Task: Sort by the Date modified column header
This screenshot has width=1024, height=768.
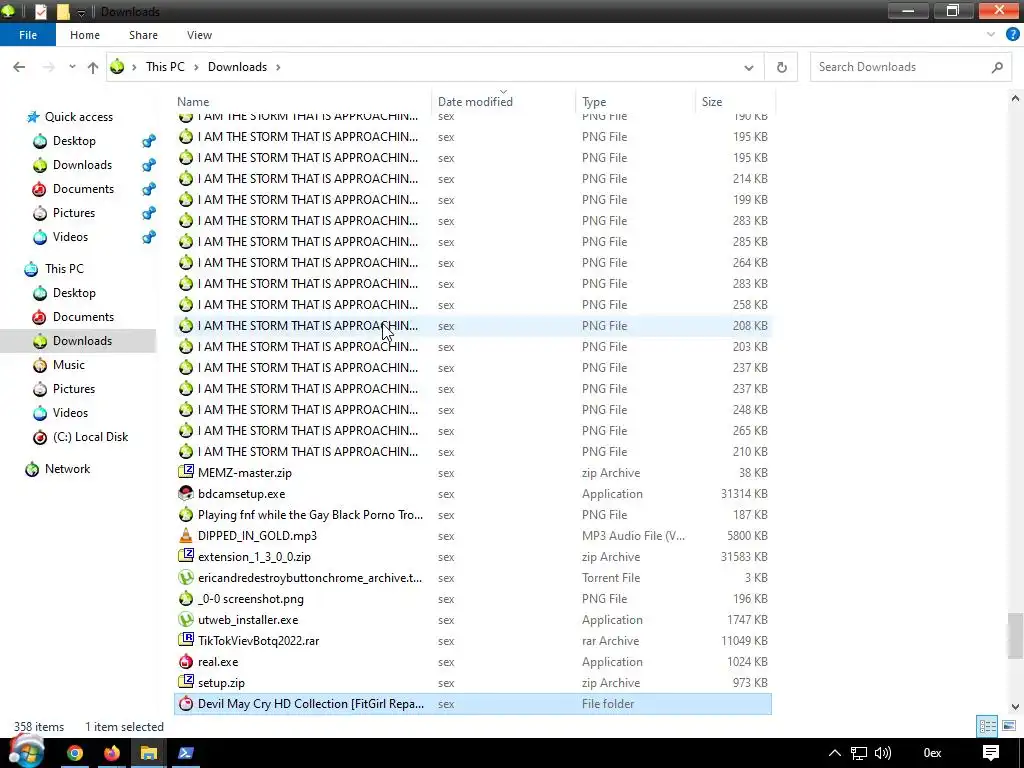Action: 503,101
